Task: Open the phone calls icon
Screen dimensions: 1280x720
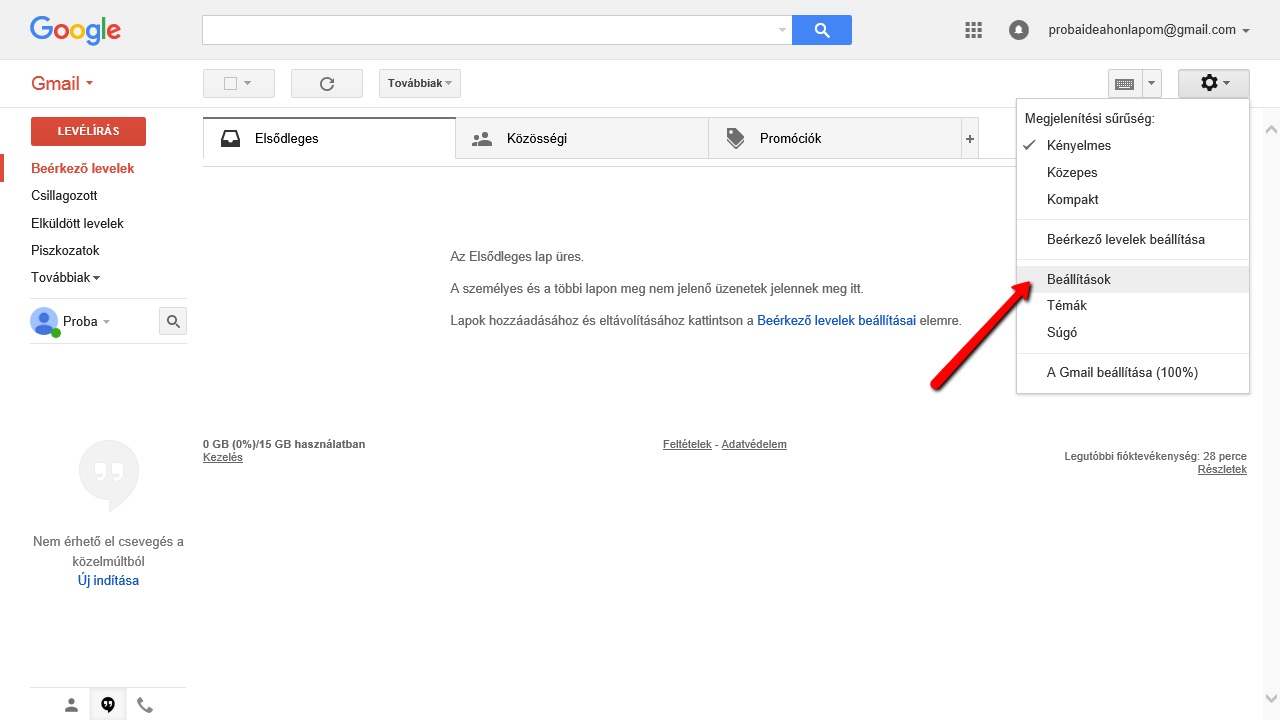Action: pyautogui.click(x=145, y=705)
